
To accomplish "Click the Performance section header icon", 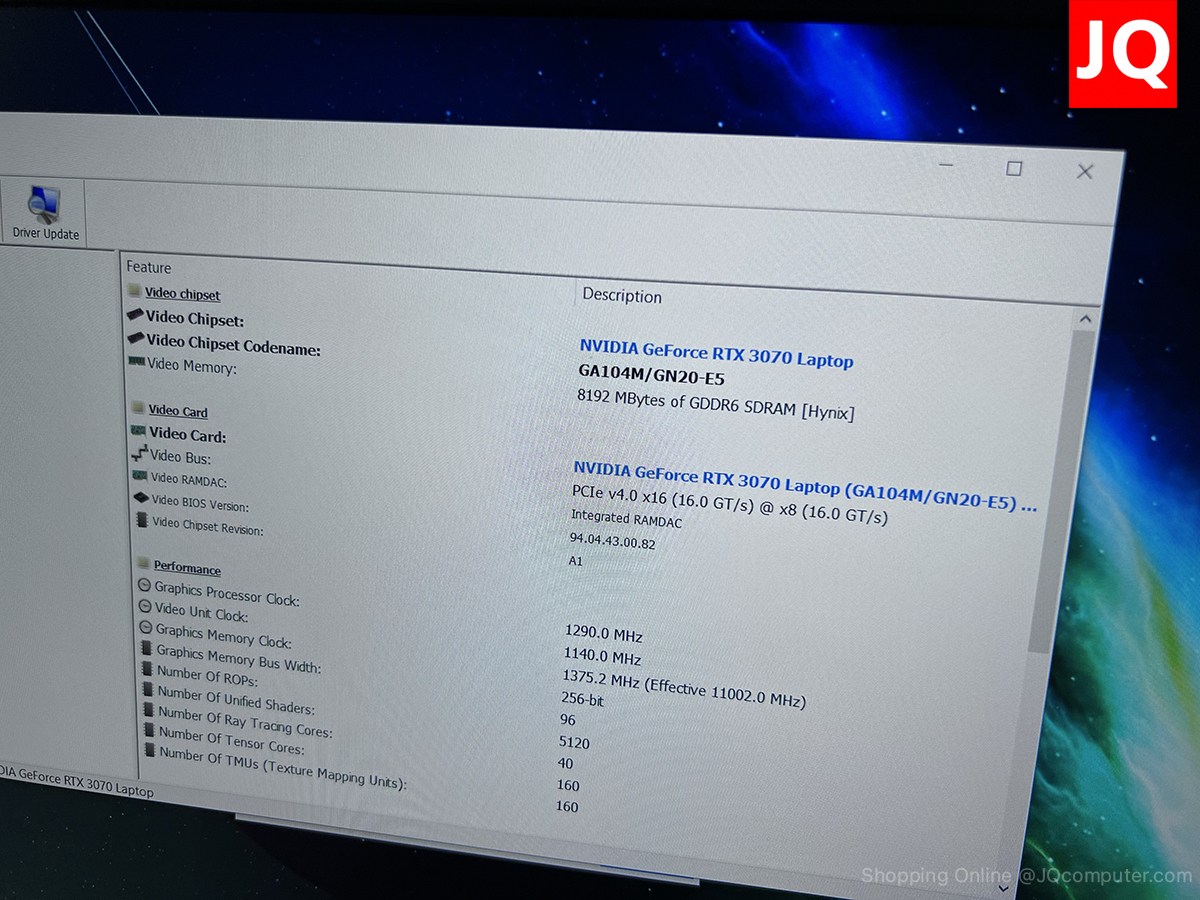I will point(143,564).
